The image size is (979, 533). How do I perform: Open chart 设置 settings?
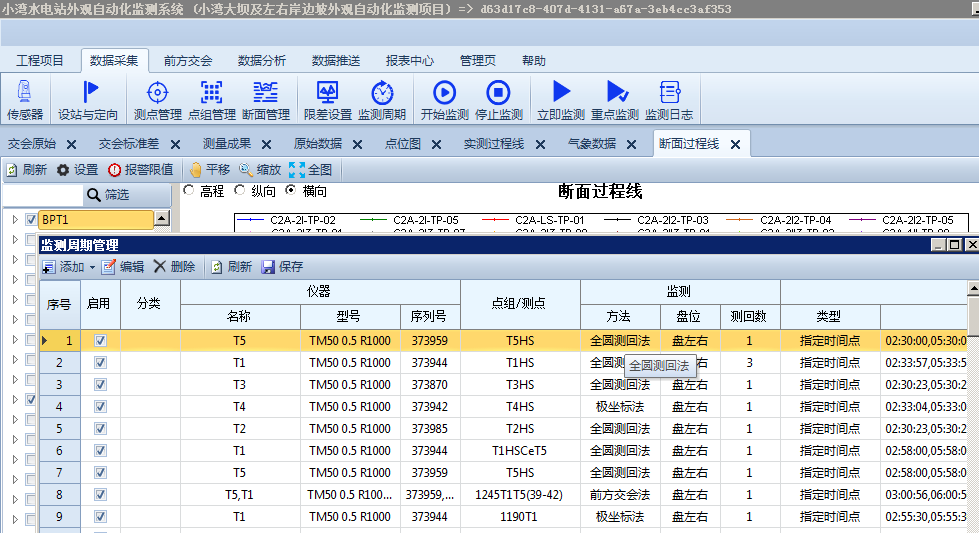(77, 170)
